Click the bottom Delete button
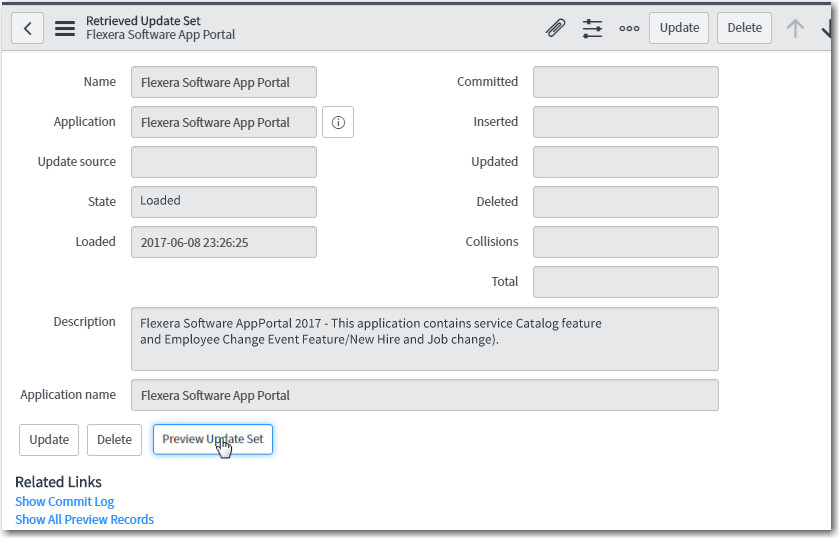 [x=114, y=440]
